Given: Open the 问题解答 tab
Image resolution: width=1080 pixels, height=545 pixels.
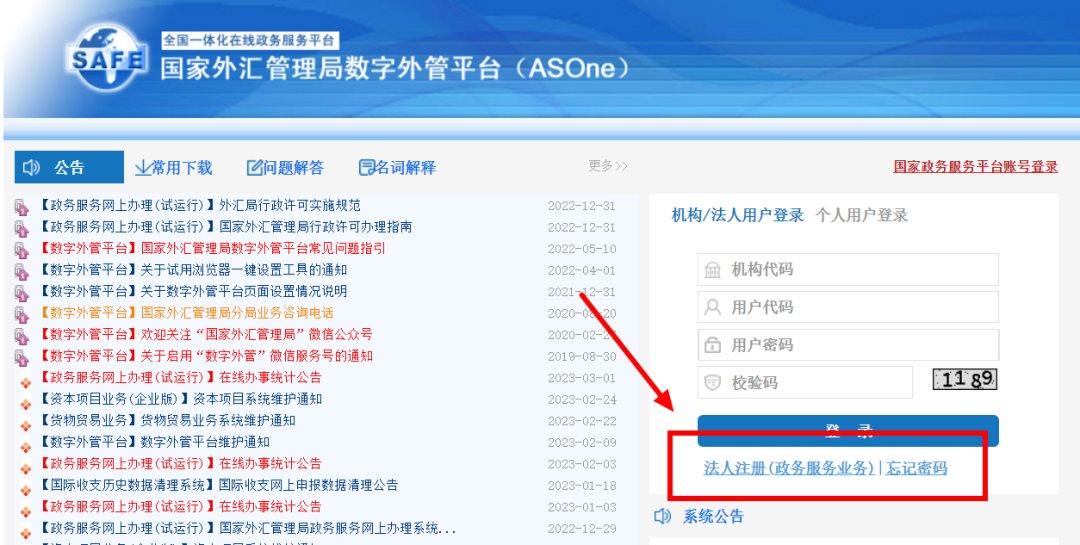Looking at the screenshot, I should click(x=285, y=167).
